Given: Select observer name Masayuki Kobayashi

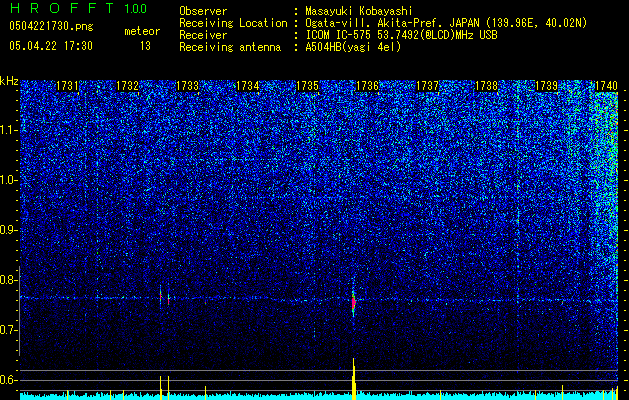Looking at the screenshot, I should click(x=359, y=11).
